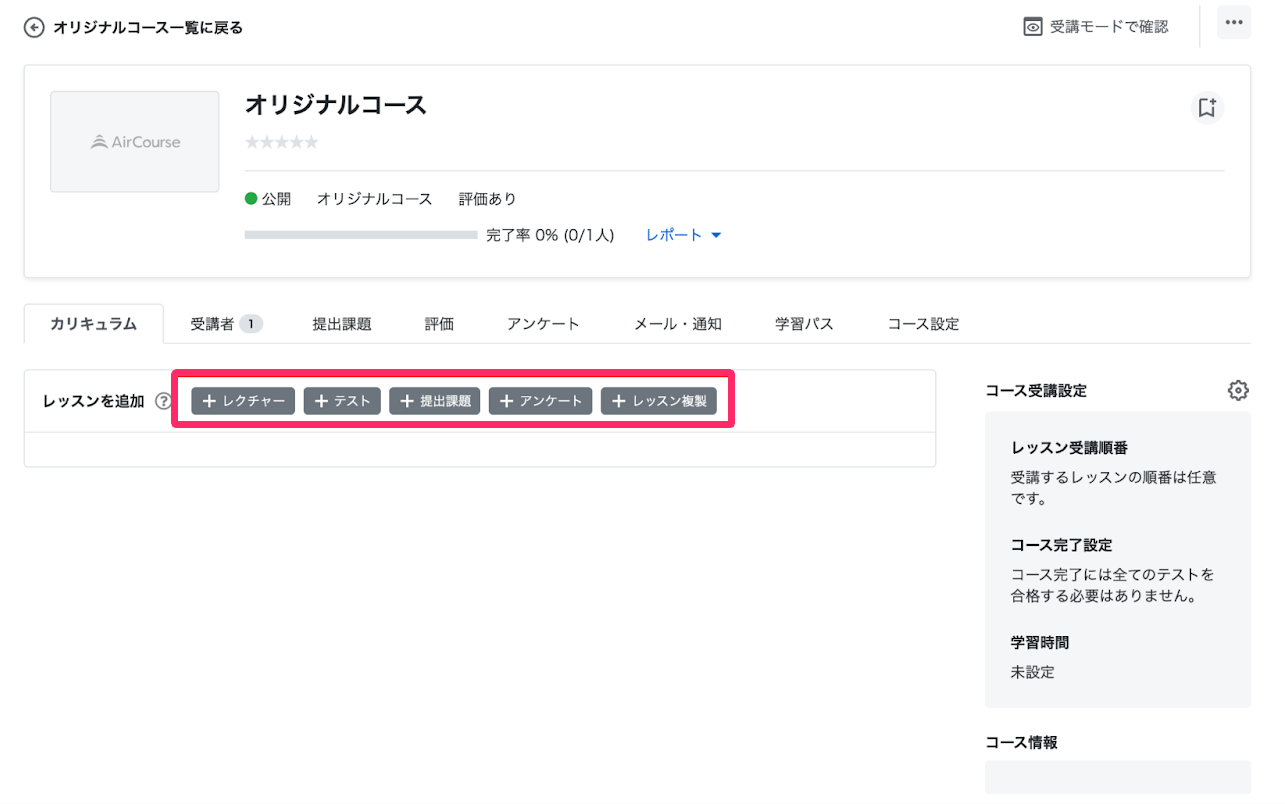1285x804 pixels.
Task: Click the help question-mark icon
Action: tap(164, 401)
